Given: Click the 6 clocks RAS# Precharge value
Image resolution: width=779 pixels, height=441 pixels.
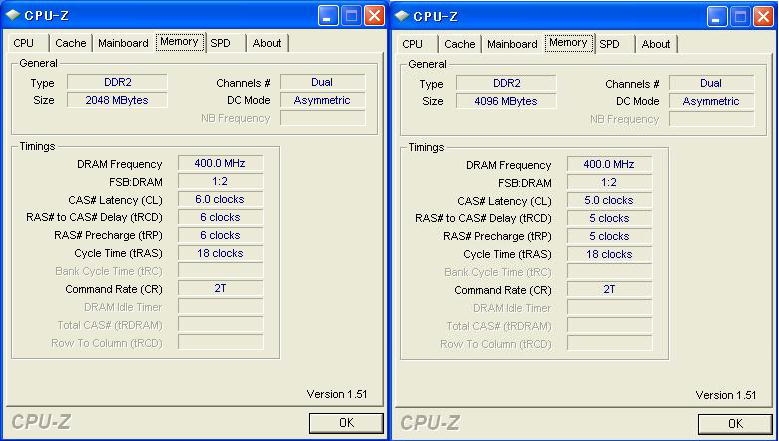Looking at the screenshot, I should click(221, 235).
